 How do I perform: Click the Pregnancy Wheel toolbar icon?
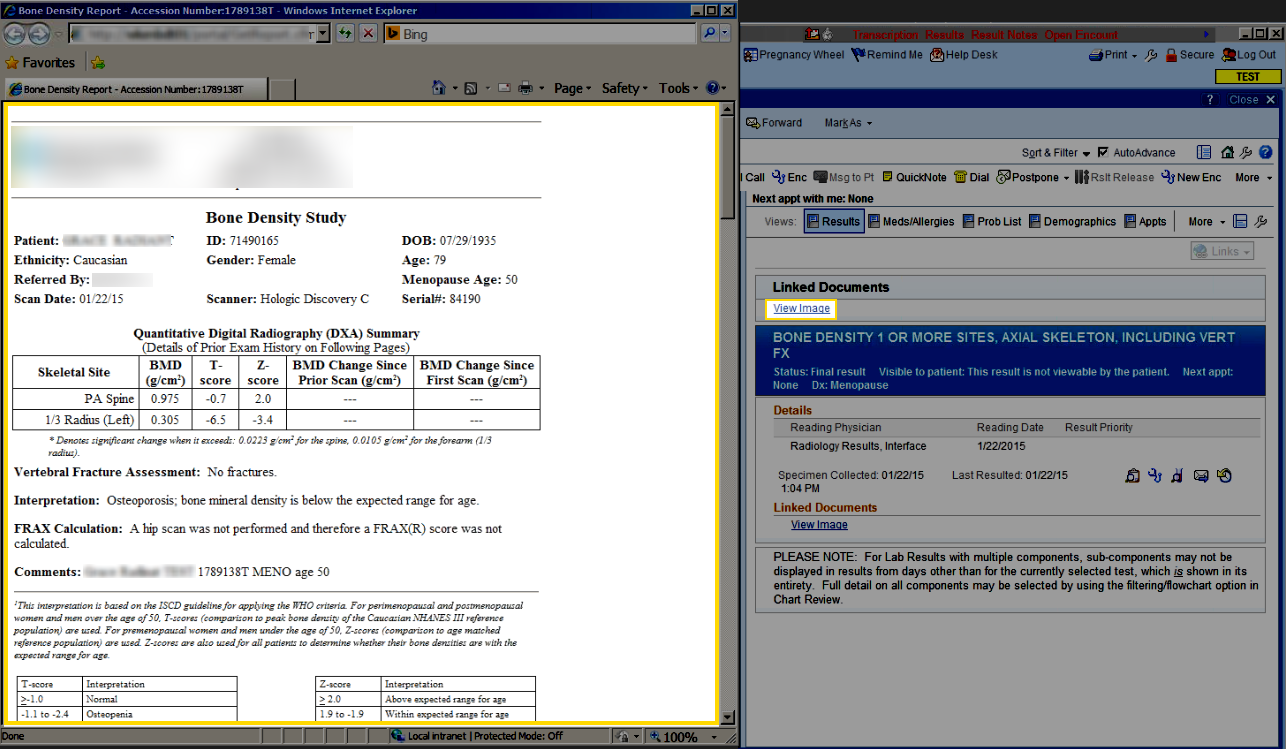751,55
